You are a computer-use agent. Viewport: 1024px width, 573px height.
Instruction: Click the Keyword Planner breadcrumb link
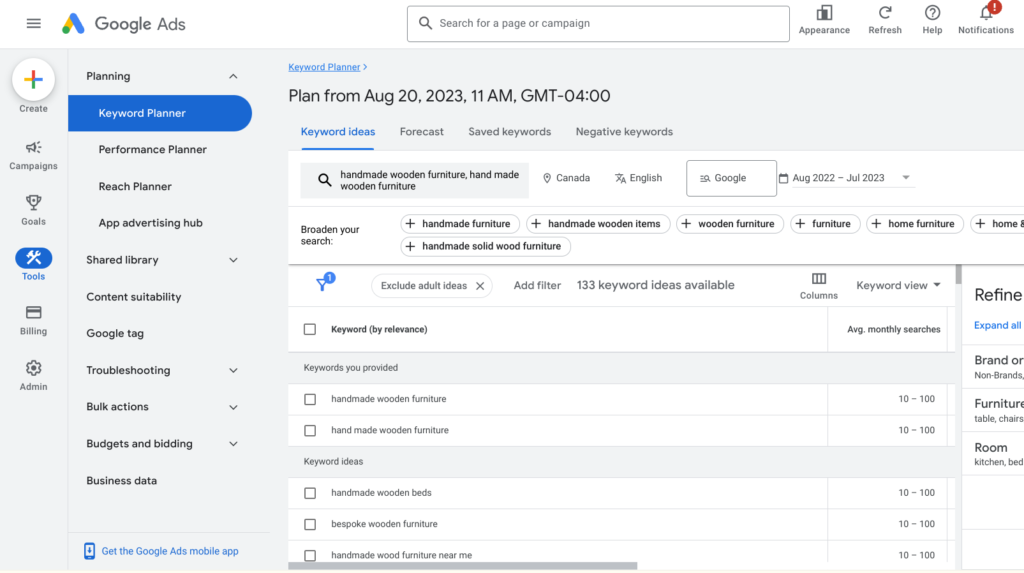[x=324, y=67]
